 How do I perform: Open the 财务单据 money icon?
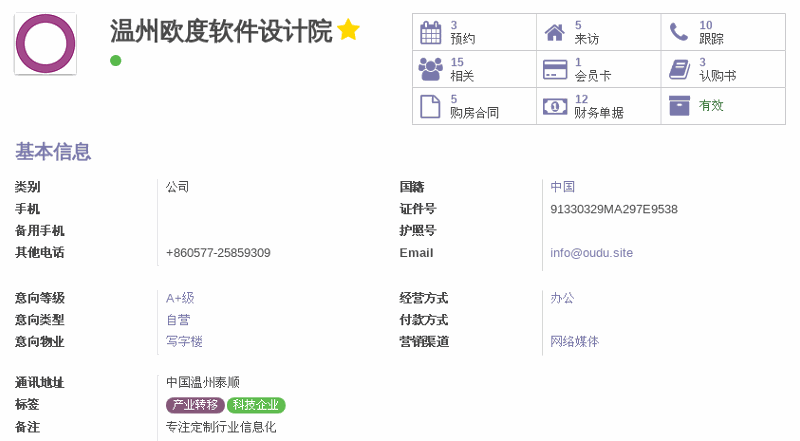pos(554,106)
